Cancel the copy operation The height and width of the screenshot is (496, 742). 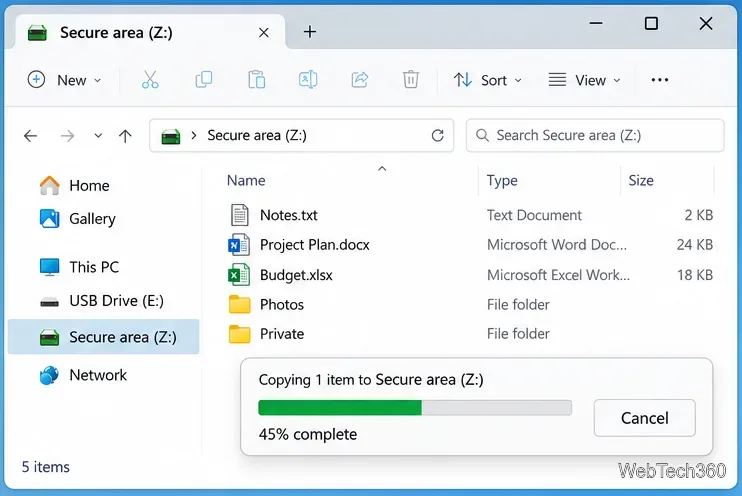point(645,418)
